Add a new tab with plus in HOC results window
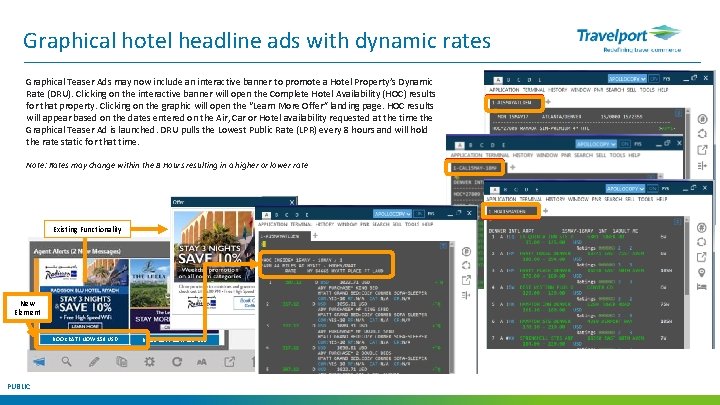The image size is (720, 405). 315,236
